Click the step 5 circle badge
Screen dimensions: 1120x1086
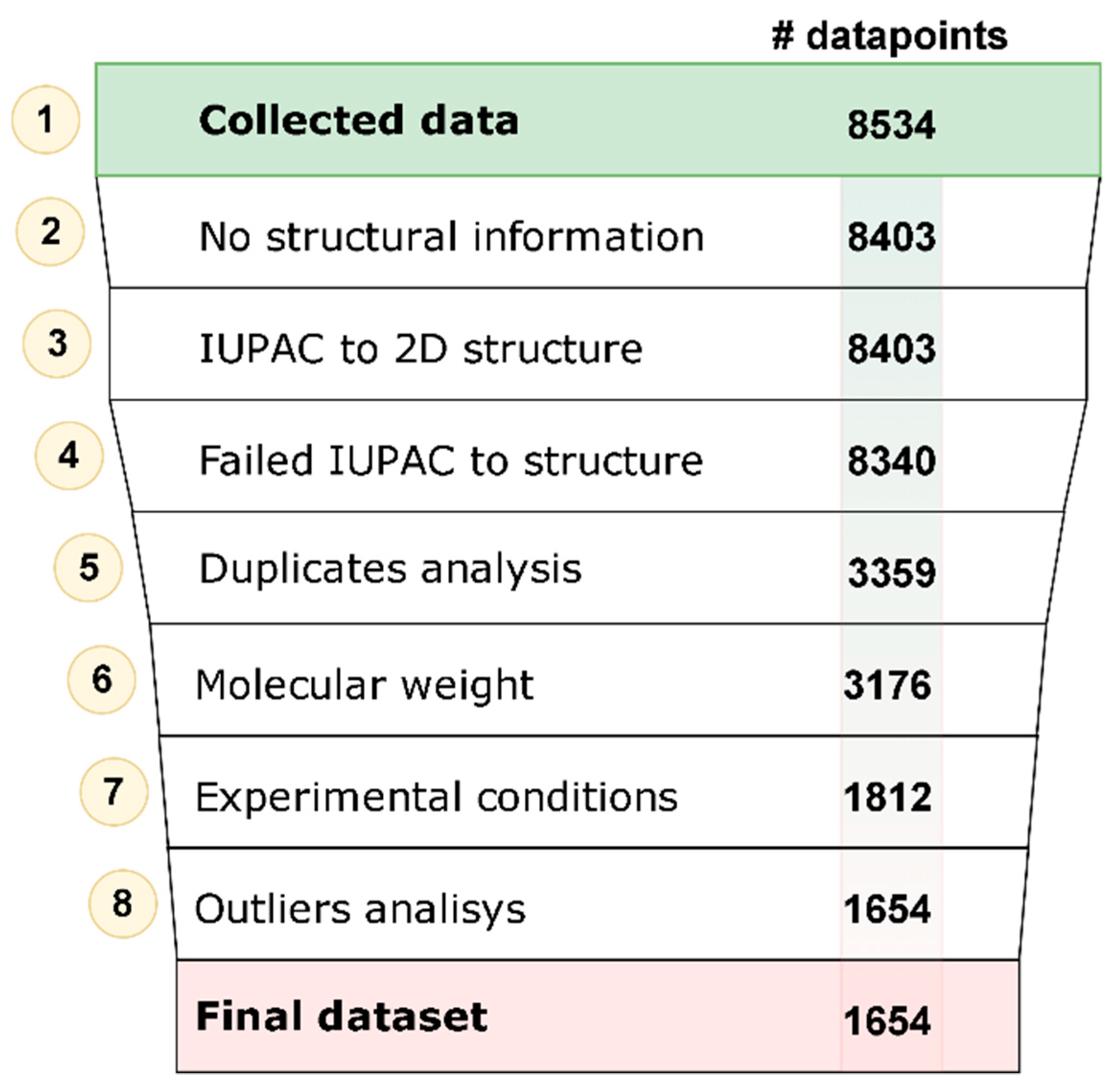point(89,567)
